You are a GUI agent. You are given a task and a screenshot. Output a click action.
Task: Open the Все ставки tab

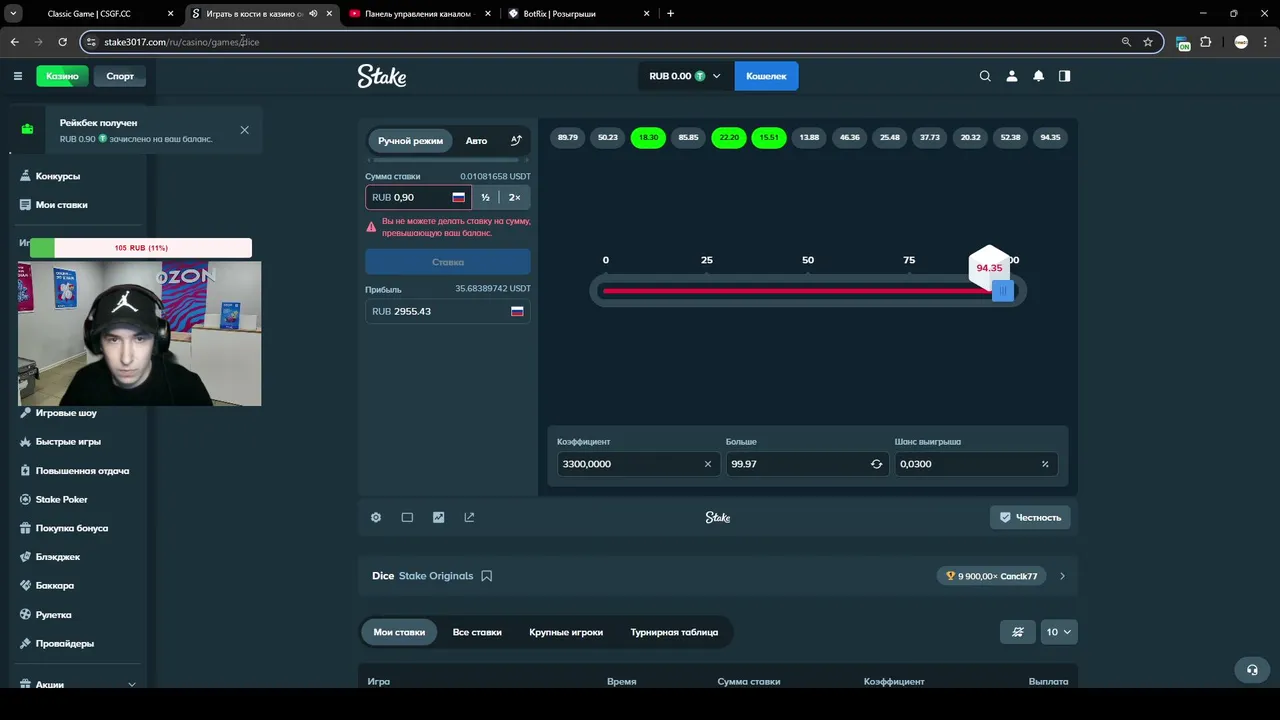click(x=477, y=632)
